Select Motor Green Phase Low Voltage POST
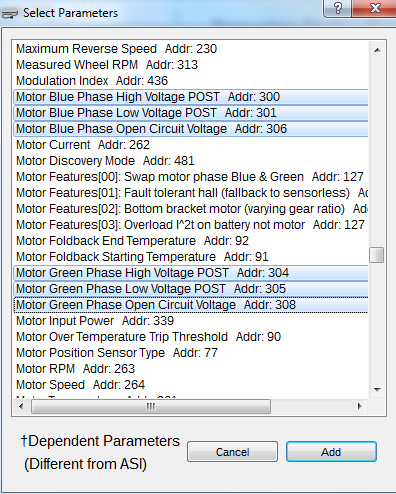The width and height of the screenshot is (396, 494). pyautogui.click(x=191, y=289)
